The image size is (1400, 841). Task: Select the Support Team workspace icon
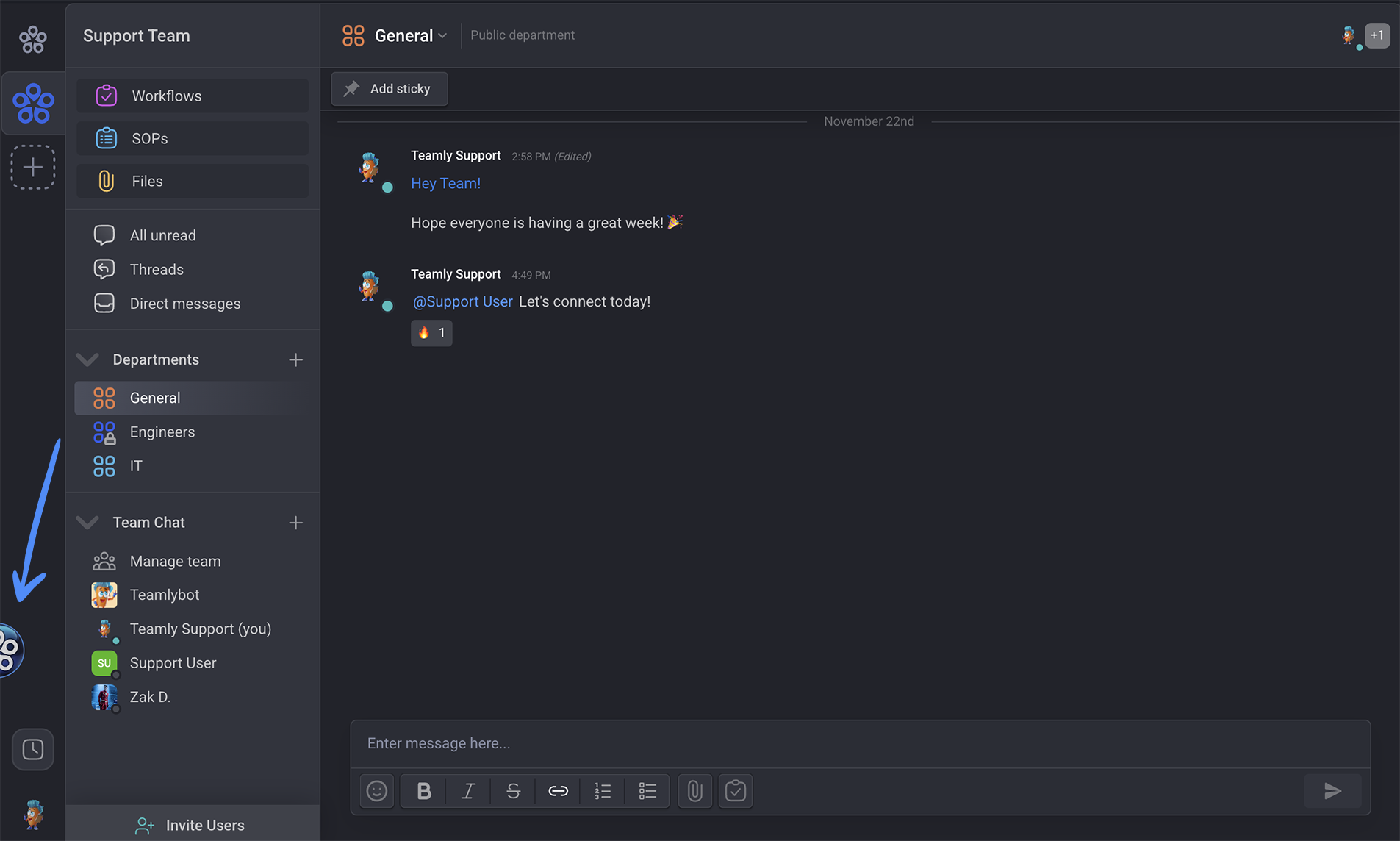(x=33, y=103)
